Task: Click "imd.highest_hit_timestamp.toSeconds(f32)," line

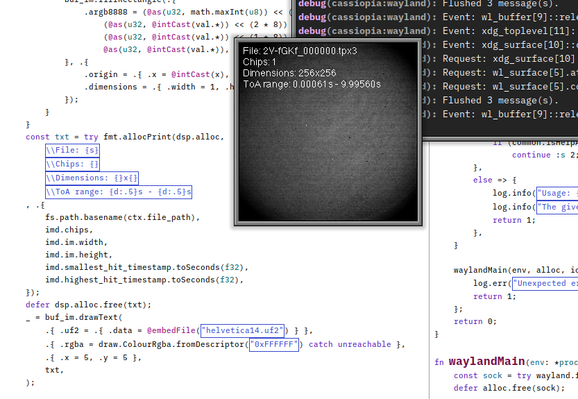Action: click(x=144, y=280)
